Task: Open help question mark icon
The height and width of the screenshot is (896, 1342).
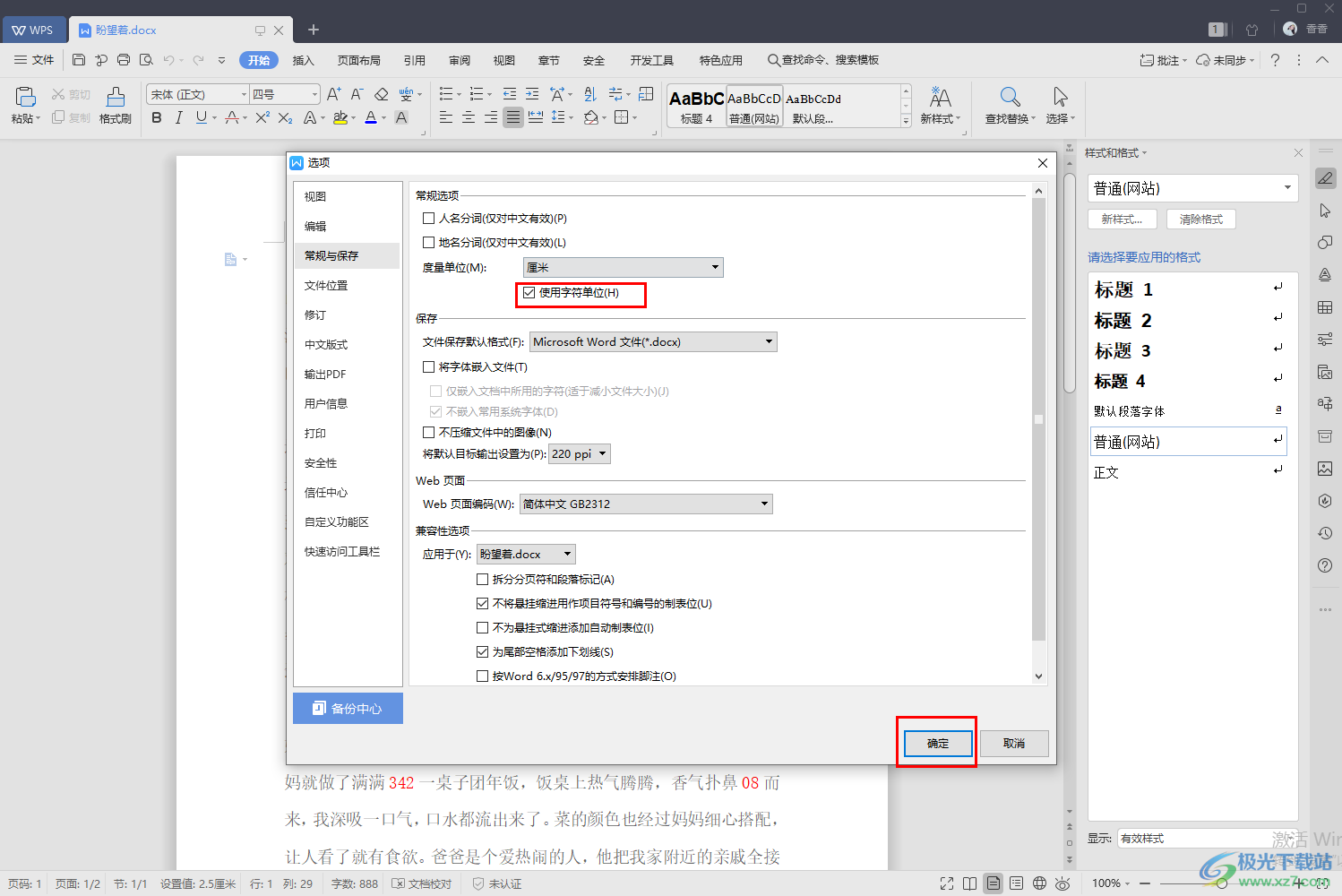Action: coord(1276,60)
